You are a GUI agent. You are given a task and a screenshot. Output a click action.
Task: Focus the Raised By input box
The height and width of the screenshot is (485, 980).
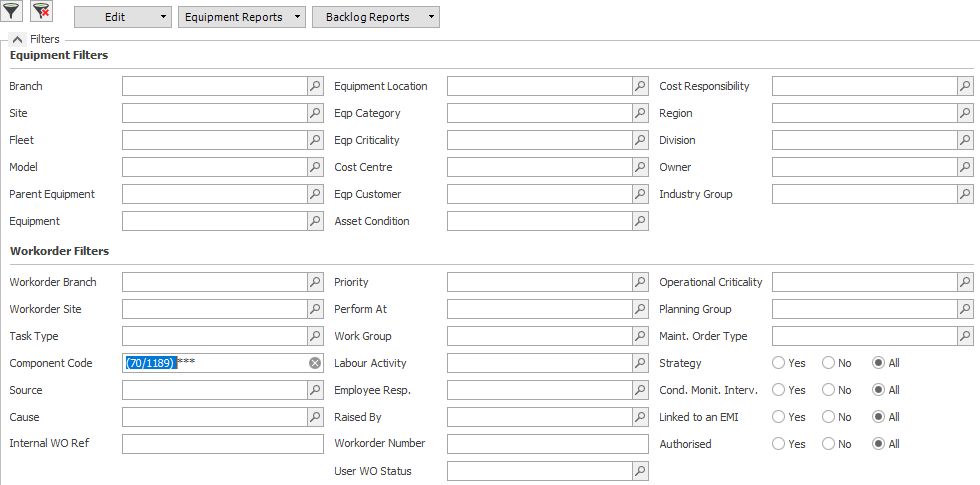(539, 416)
